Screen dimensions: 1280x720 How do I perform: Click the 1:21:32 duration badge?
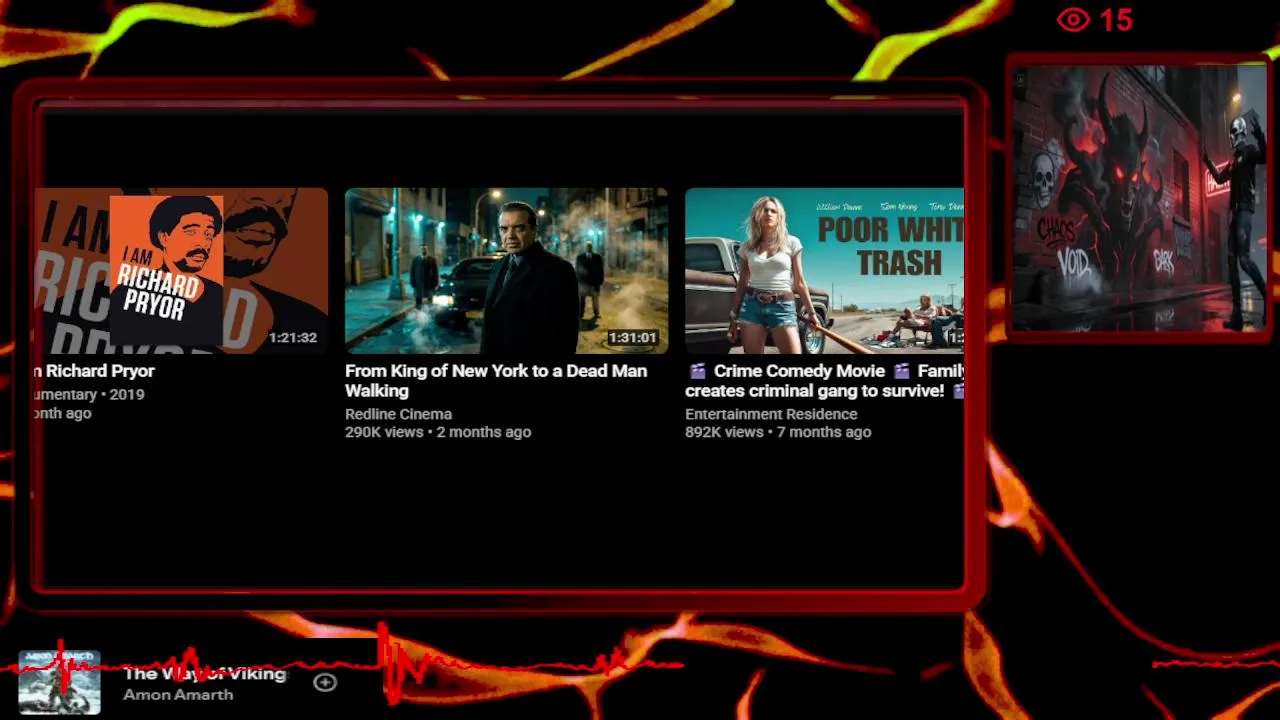[x=292, y=338]
